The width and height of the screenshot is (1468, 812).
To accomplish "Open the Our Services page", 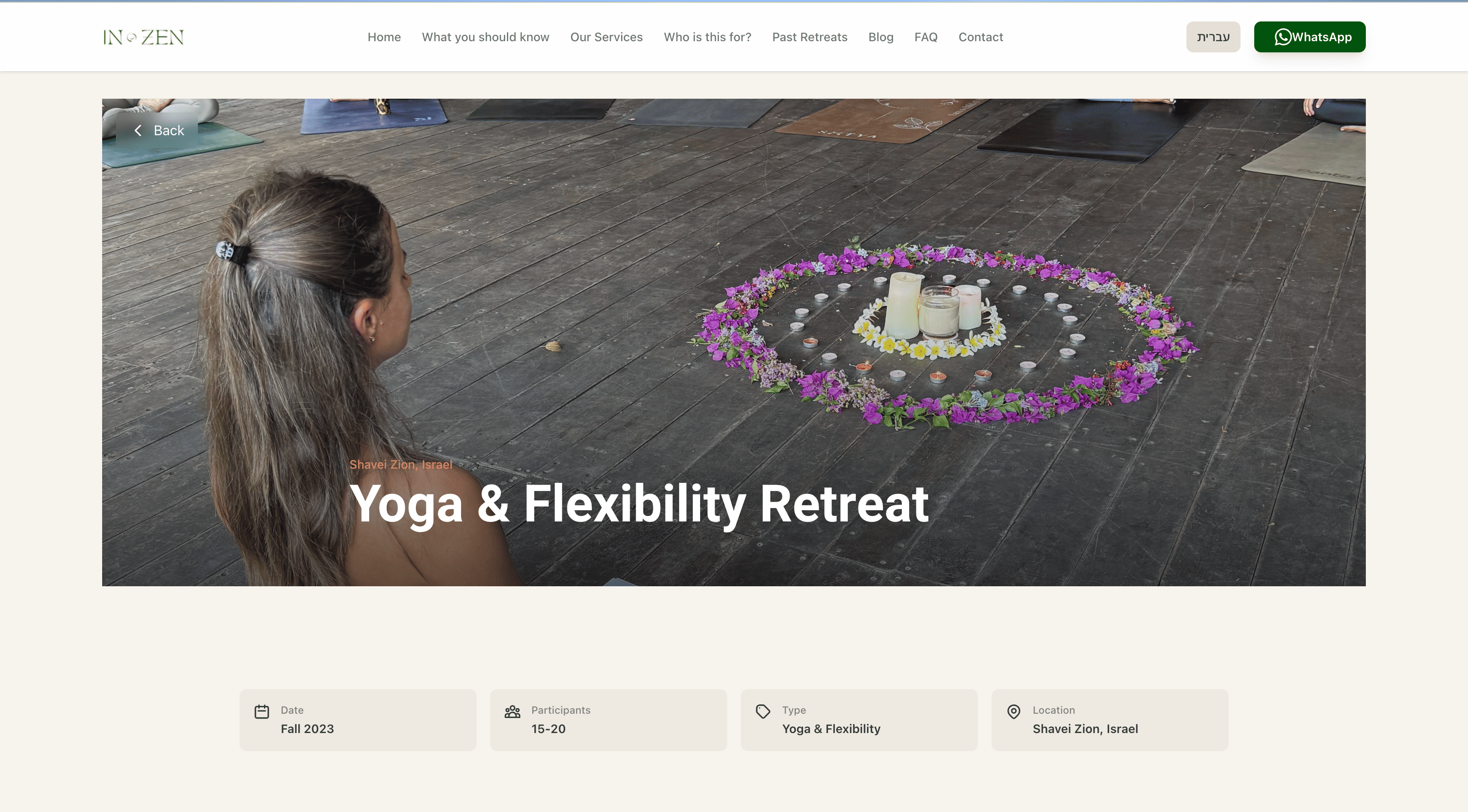I will click(607, 37).
